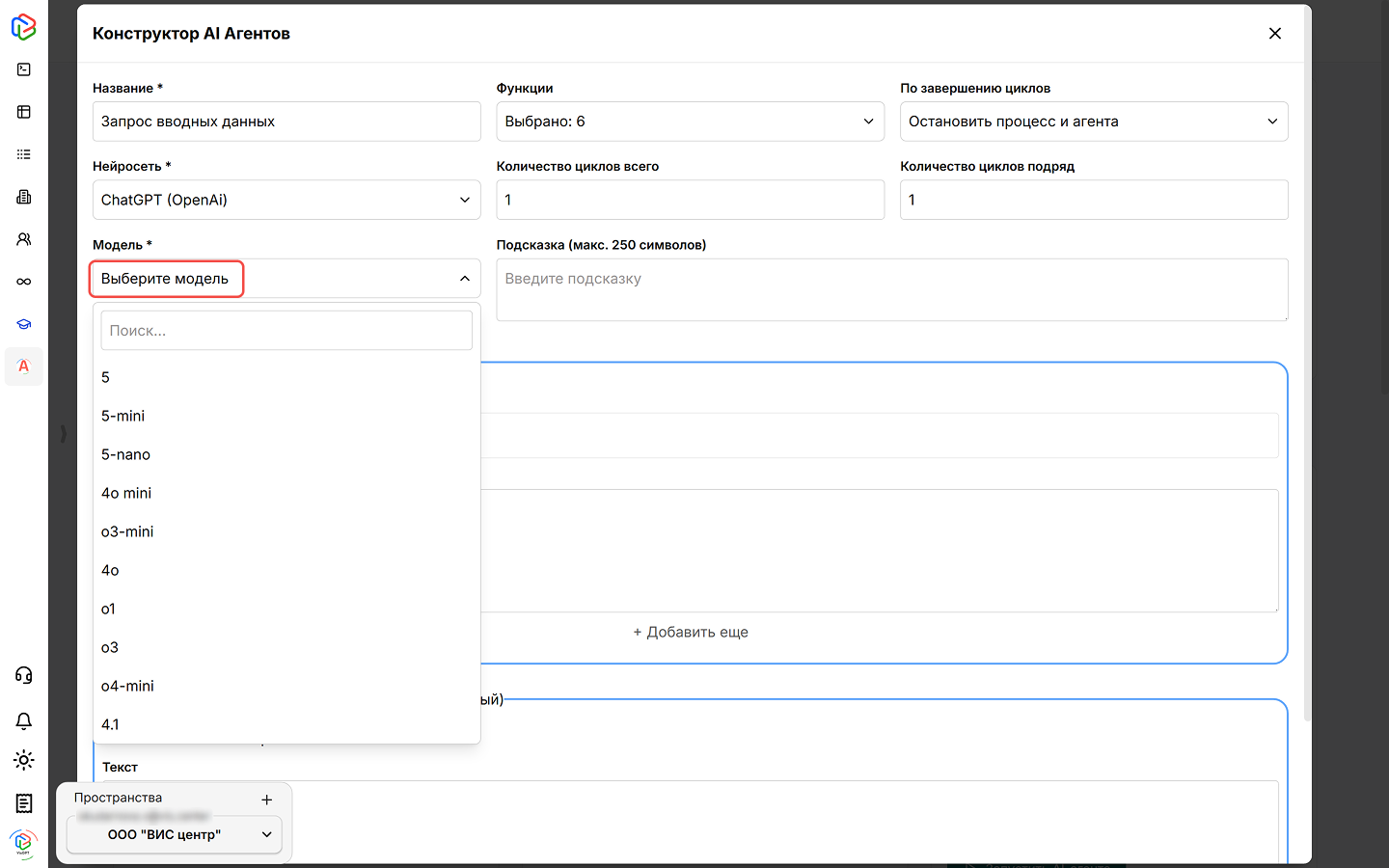This screenshot has width=1389, height=868.
Task: Click the people/users sidebar icon
Action: [24, 239]
